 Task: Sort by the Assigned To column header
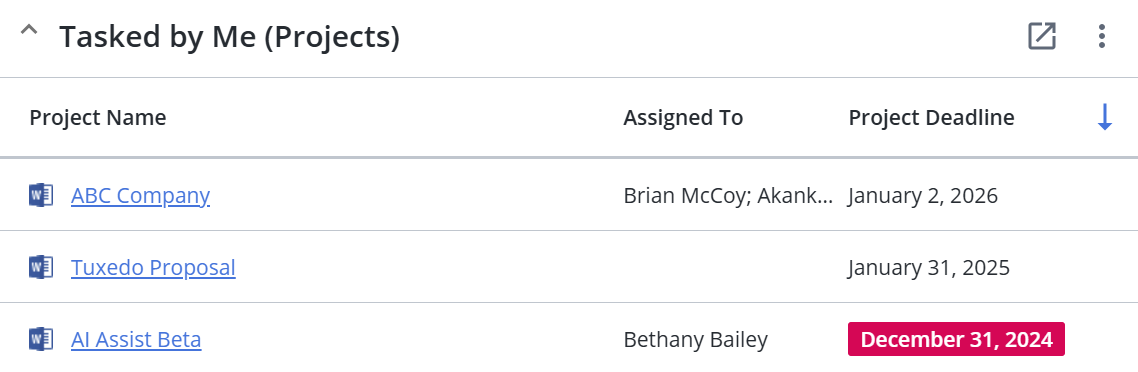point(683,117)
